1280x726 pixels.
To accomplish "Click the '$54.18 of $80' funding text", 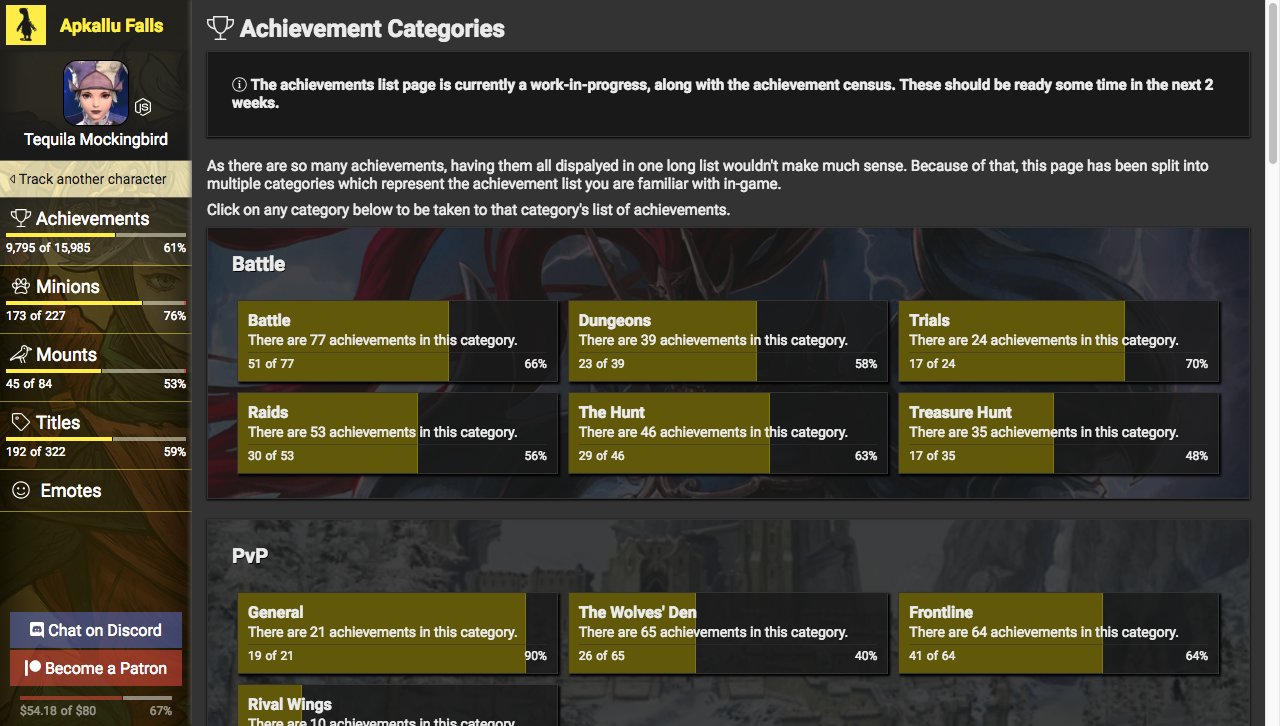I will [58, 711].
